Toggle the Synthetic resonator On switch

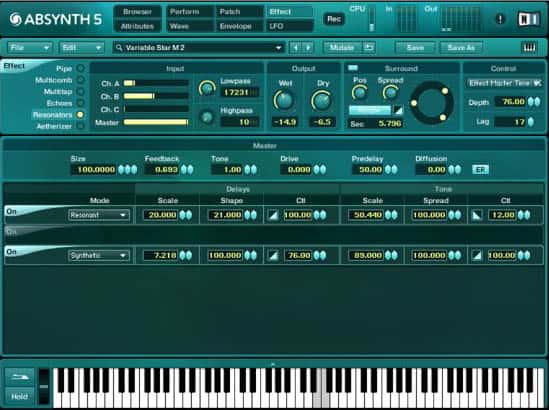pyautogui.click(x=12, y=252)
